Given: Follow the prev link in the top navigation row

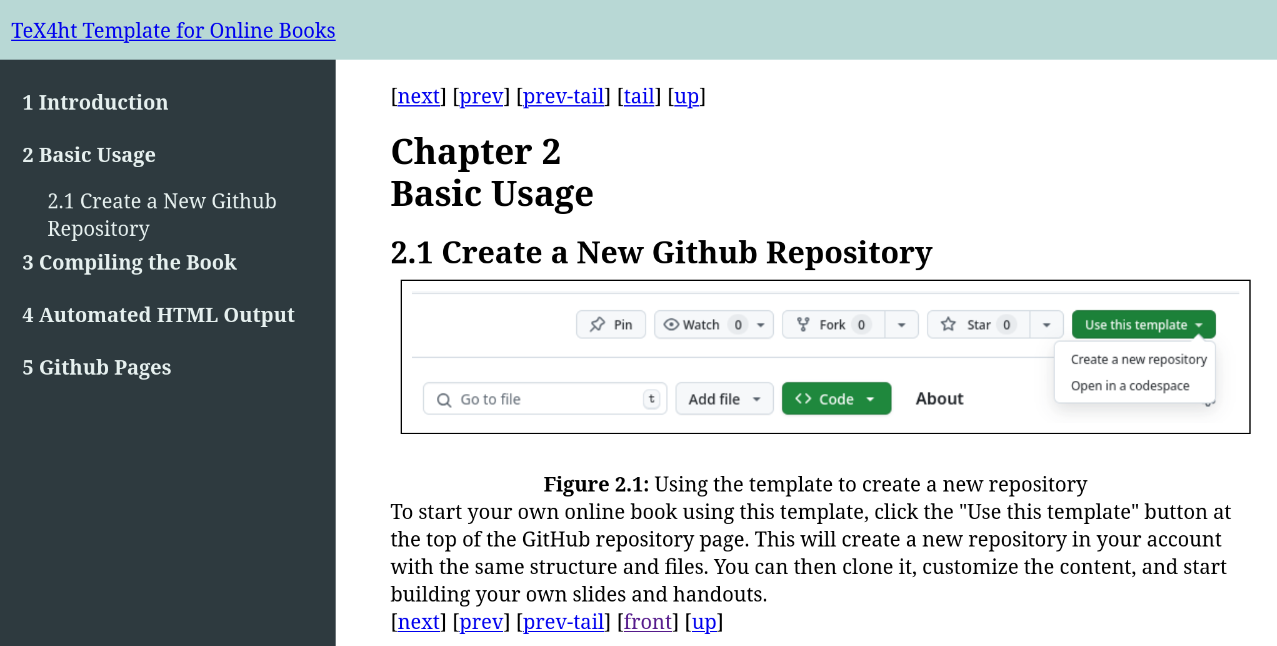Looking at the screenshot, I should pos(481,96).
